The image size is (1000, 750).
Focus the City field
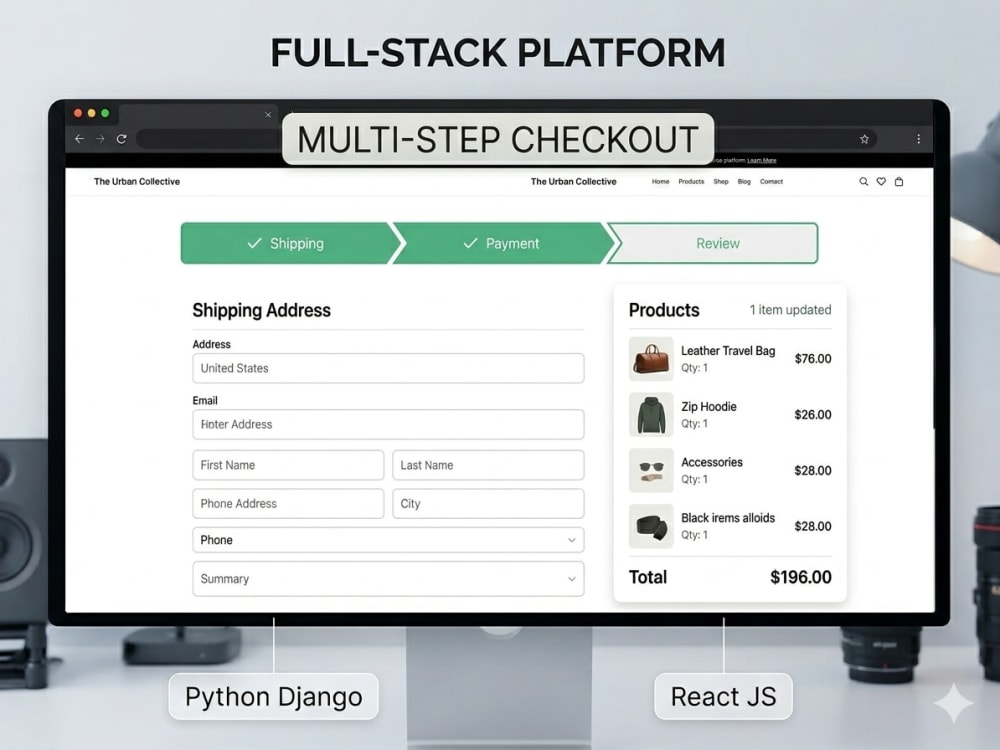tap(488, 503)
